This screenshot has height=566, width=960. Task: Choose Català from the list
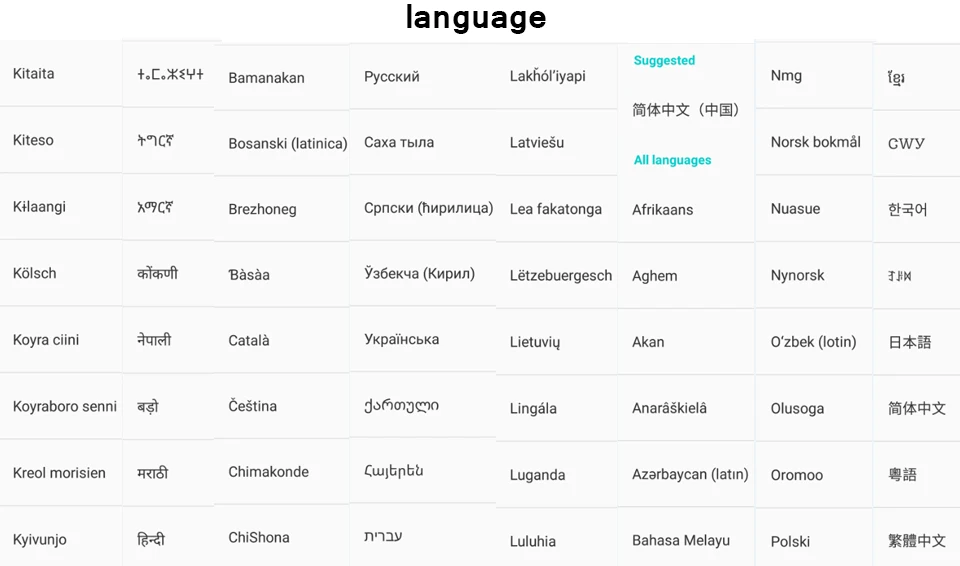coord(249,340)
